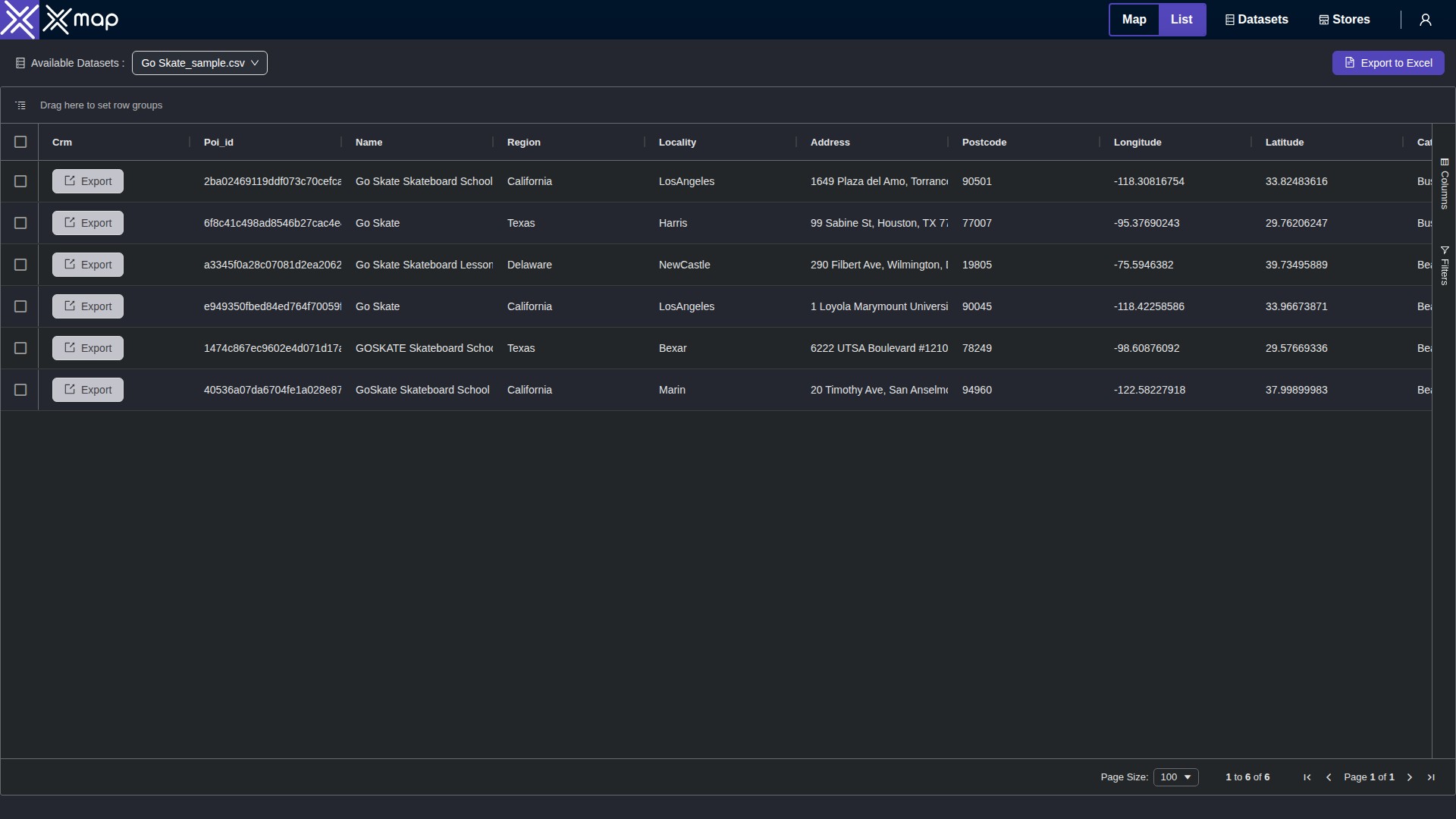Sort by the Postcode column header

tap(984, 142)
